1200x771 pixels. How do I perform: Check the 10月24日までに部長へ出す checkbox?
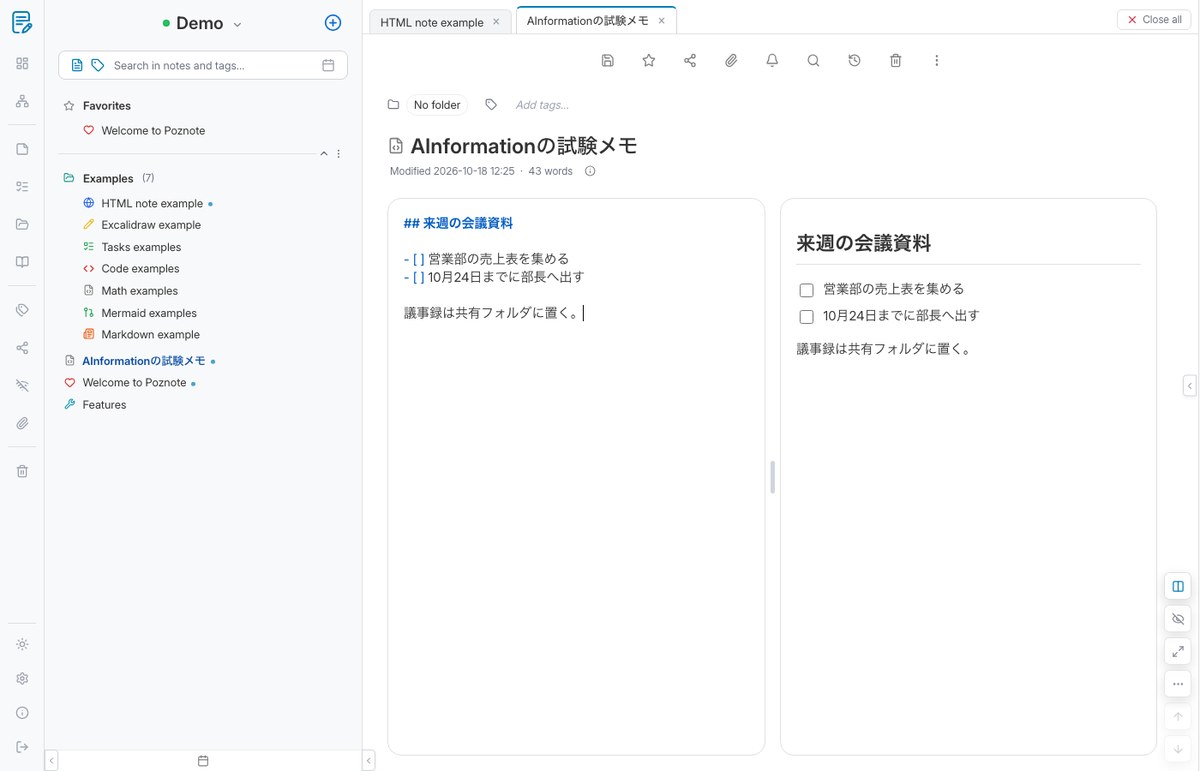[807, 317]
